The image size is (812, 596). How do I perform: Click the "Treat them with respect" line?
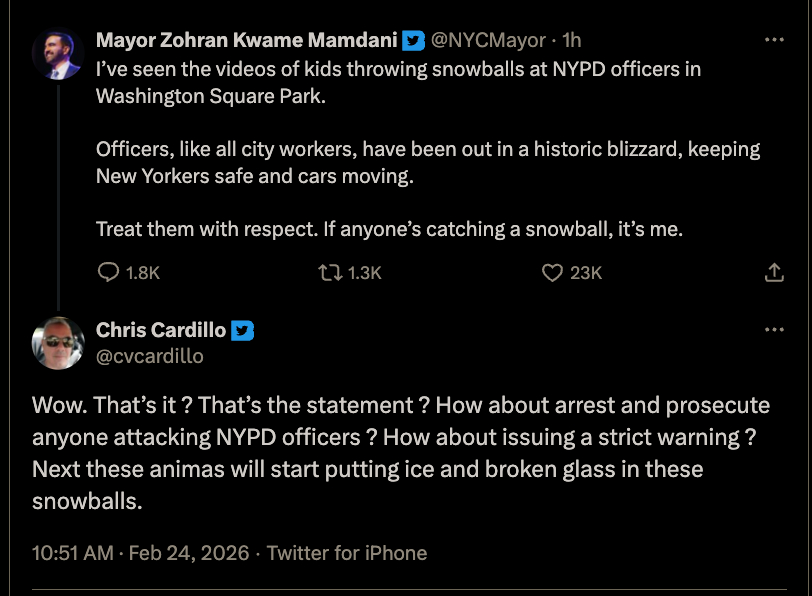389,229
